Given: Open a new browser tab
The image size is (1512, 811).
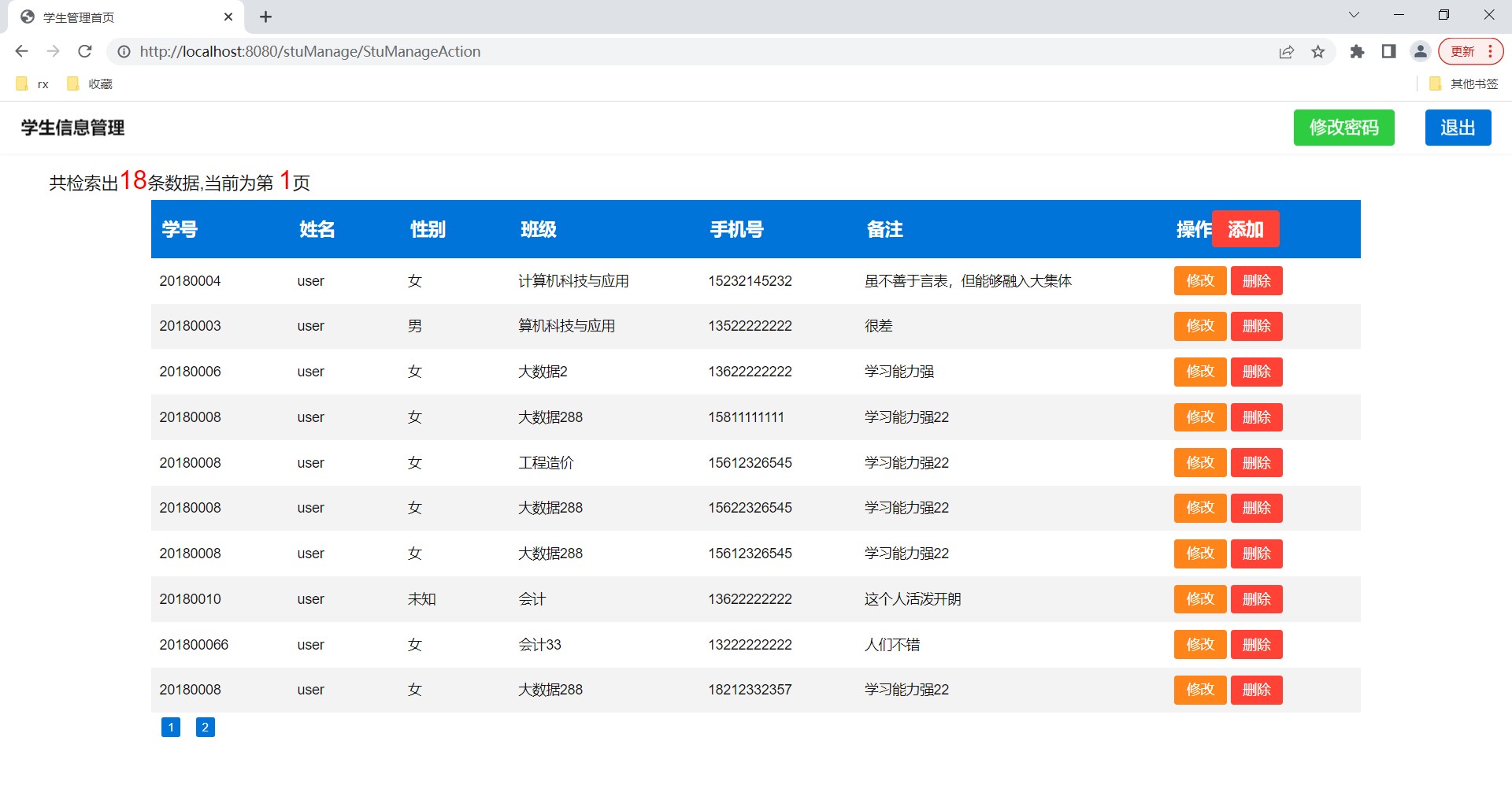Looking at the screenshot, I should pyautogui.click(x=265, y=17).
